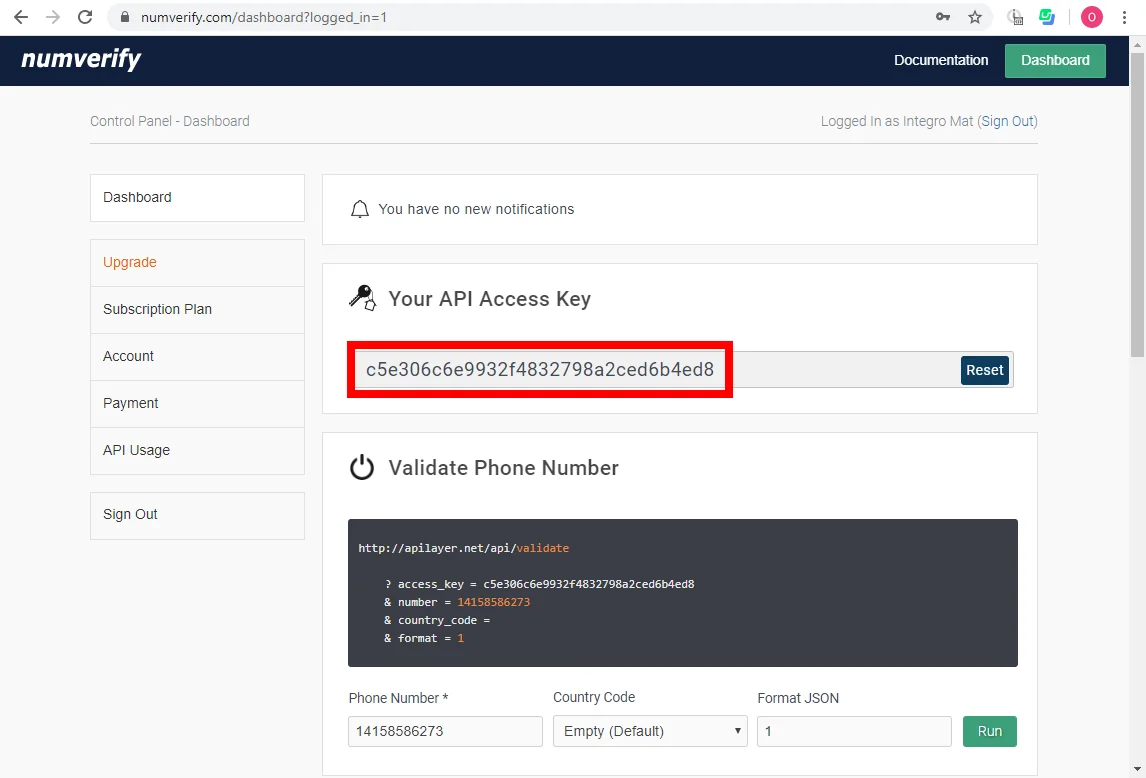Screen dimensions: 1146x778
Task: Go back using the browser back arrow
Action: (20, 17)
